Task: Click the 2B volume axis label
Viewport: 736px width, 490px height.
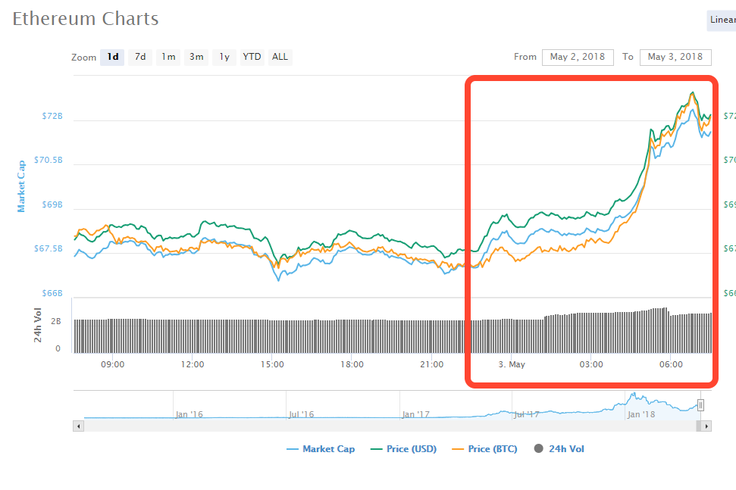Action: [x=56, y=322]
